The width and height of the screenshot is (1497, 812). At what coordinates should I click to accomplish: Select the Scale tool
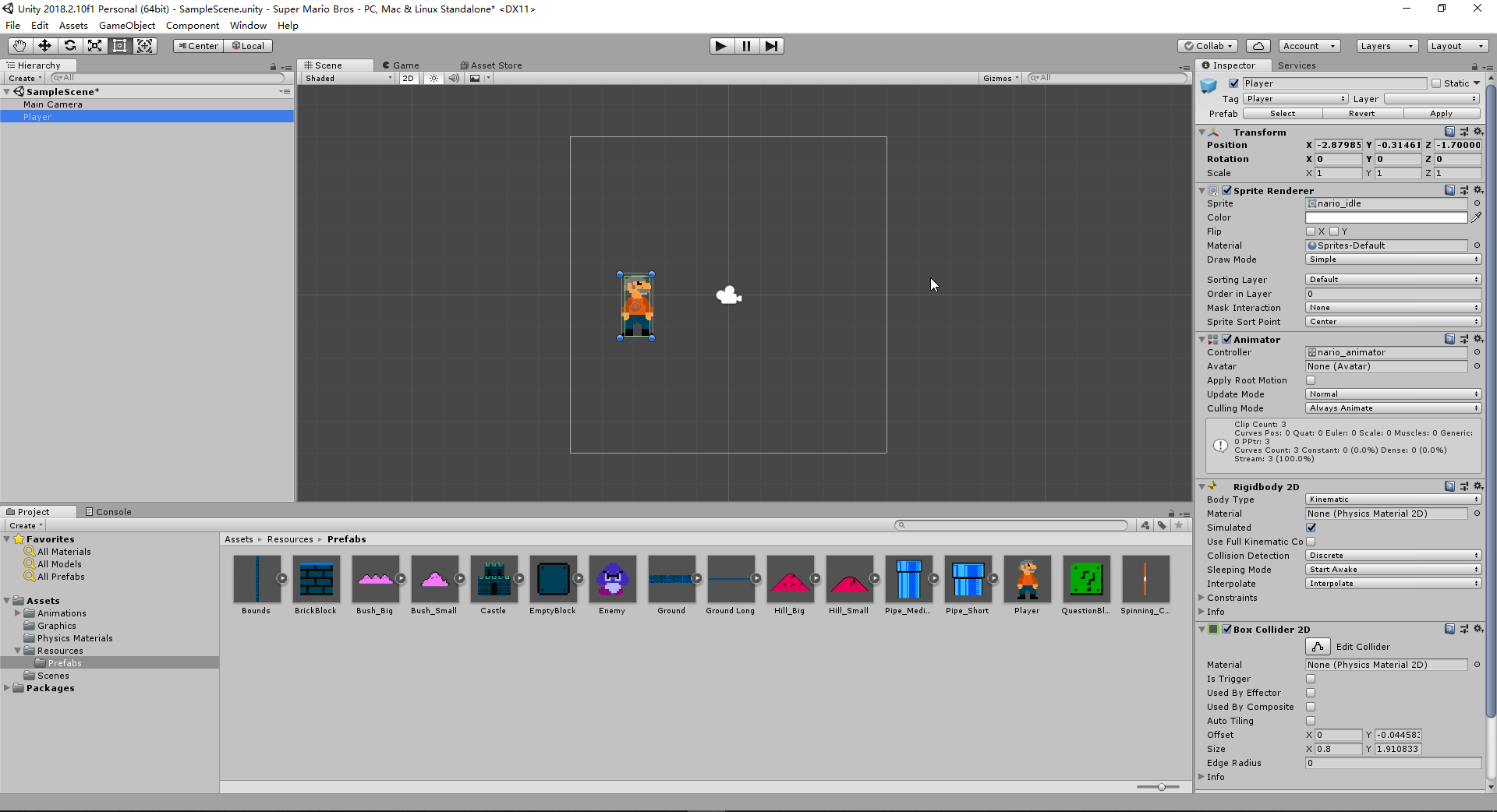coord(94,46)
